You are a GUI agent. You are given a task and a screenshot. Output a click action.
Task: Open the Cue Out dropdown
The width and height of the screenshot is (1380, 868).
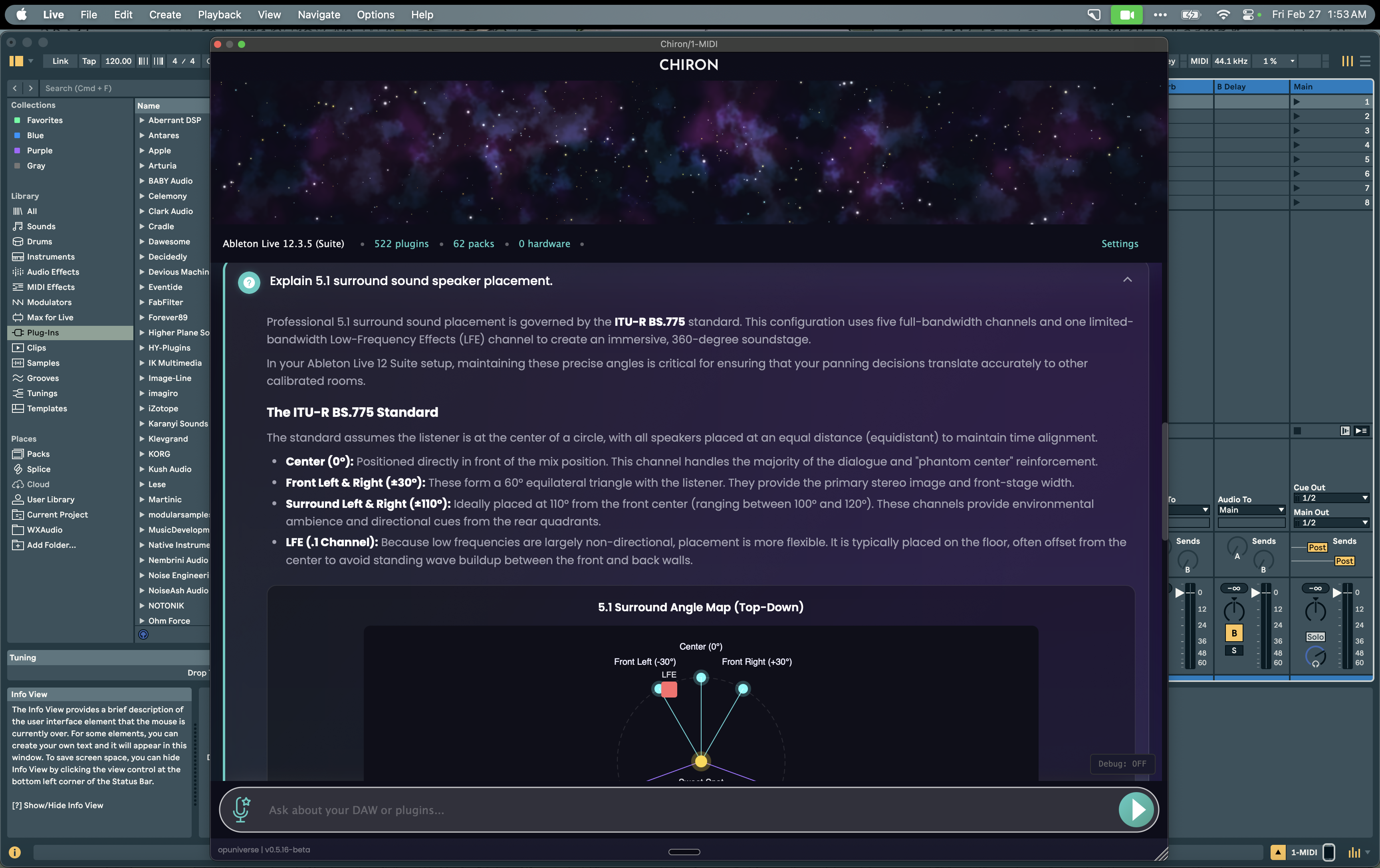click(1331, 498)
